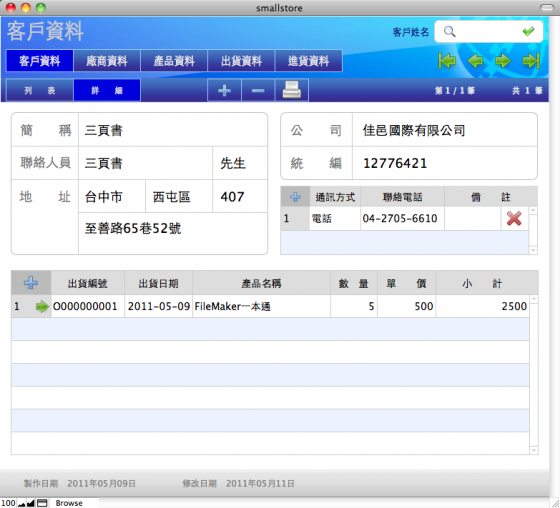This screenshot has width=560, height=508.
Task: Delete phone entry with red X
Action: pos(514,218)
